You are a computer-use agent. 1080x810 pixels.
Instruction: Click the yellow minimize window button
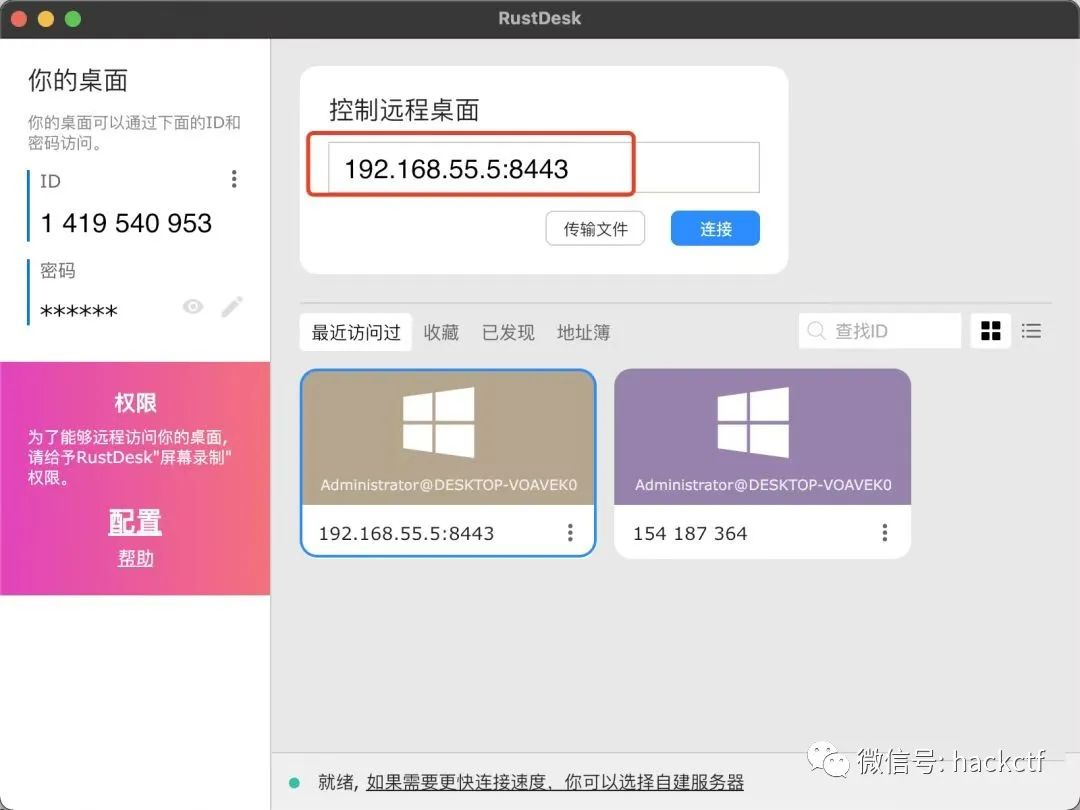tap(45, 19)
